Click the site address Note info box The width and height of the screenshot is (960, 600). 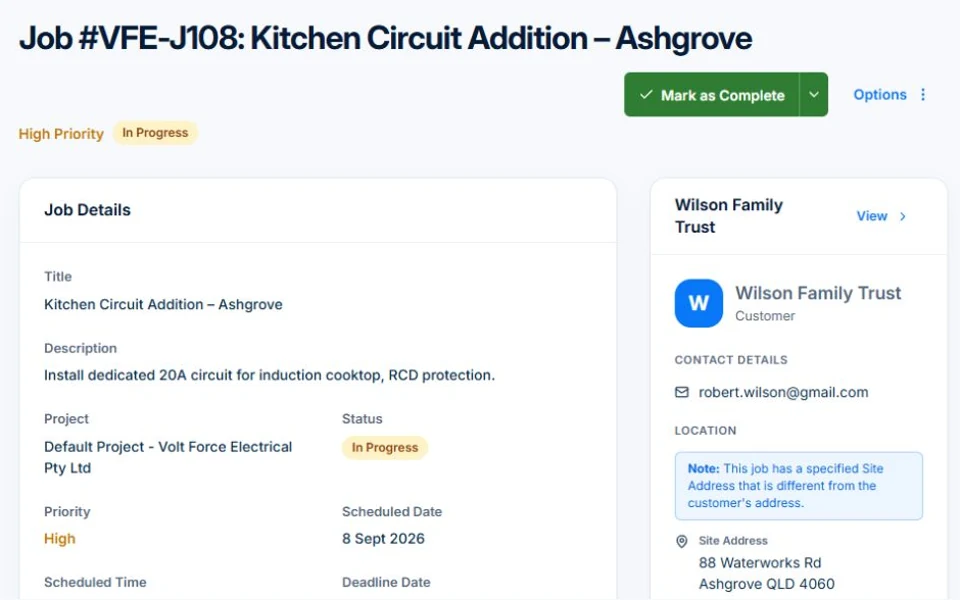(x=798, y=486)
